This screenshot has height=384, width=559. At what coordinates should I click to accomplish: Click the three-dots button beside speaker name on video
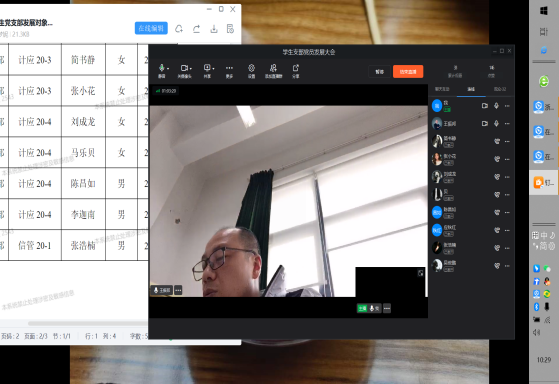(x=178, y=290)
